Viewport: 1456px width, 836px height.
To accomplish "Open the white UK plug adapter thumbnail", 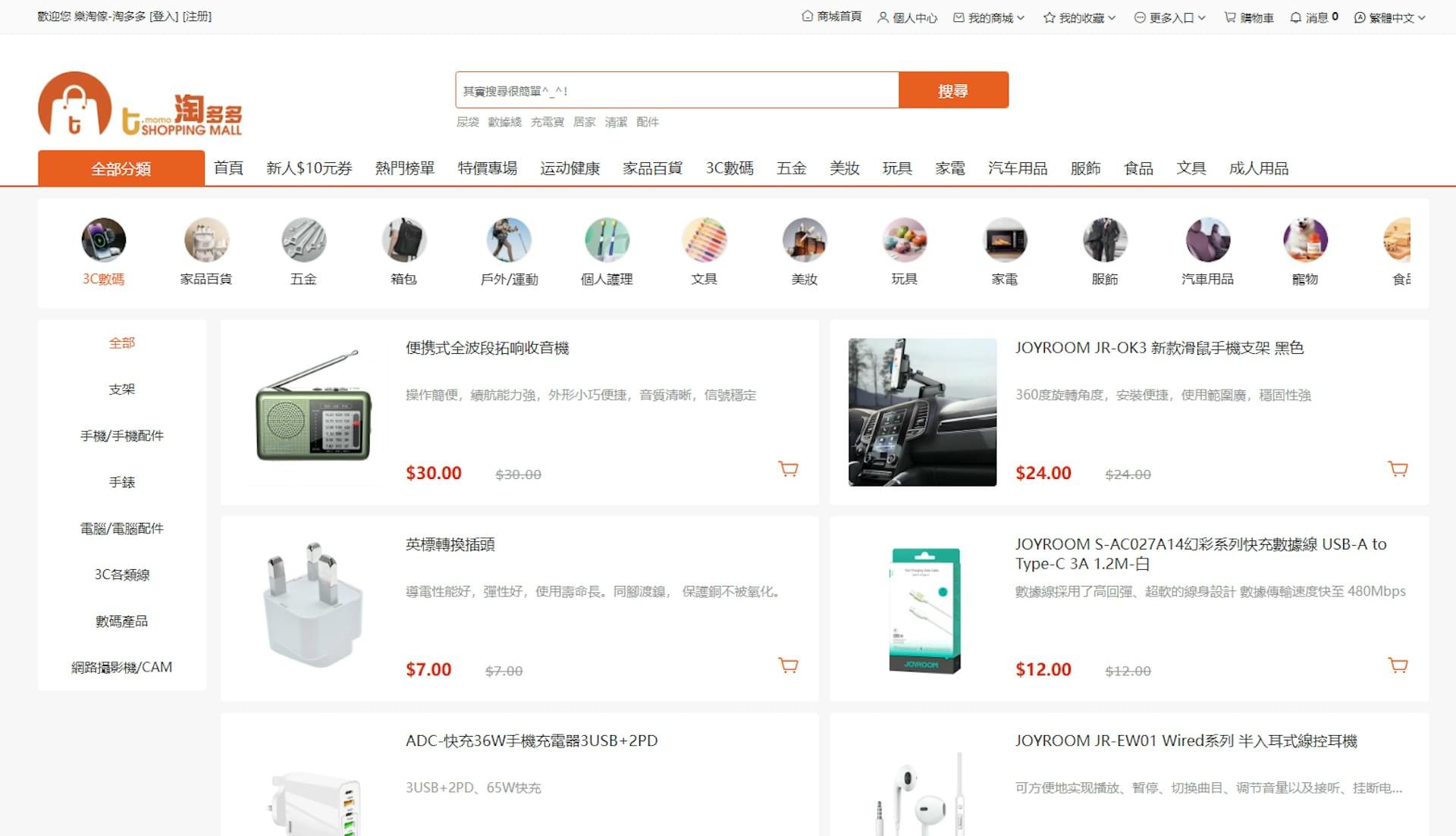I will [x=313, y=609].
